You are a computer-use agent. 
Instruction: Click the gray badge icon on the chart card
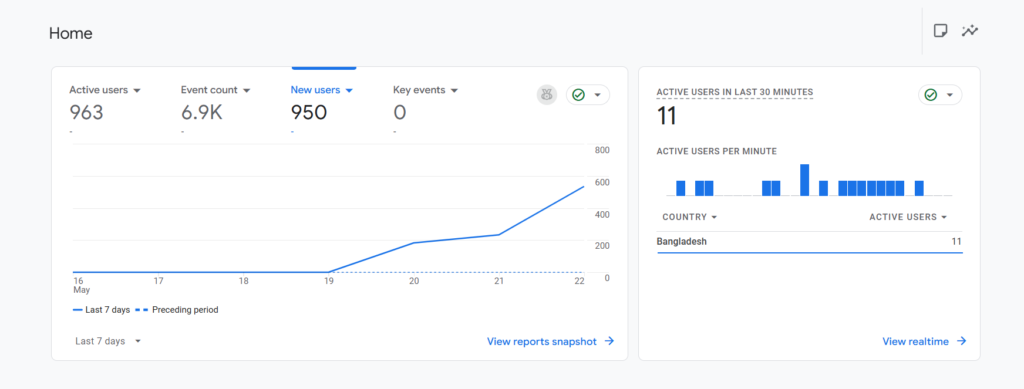click(547, 95)
